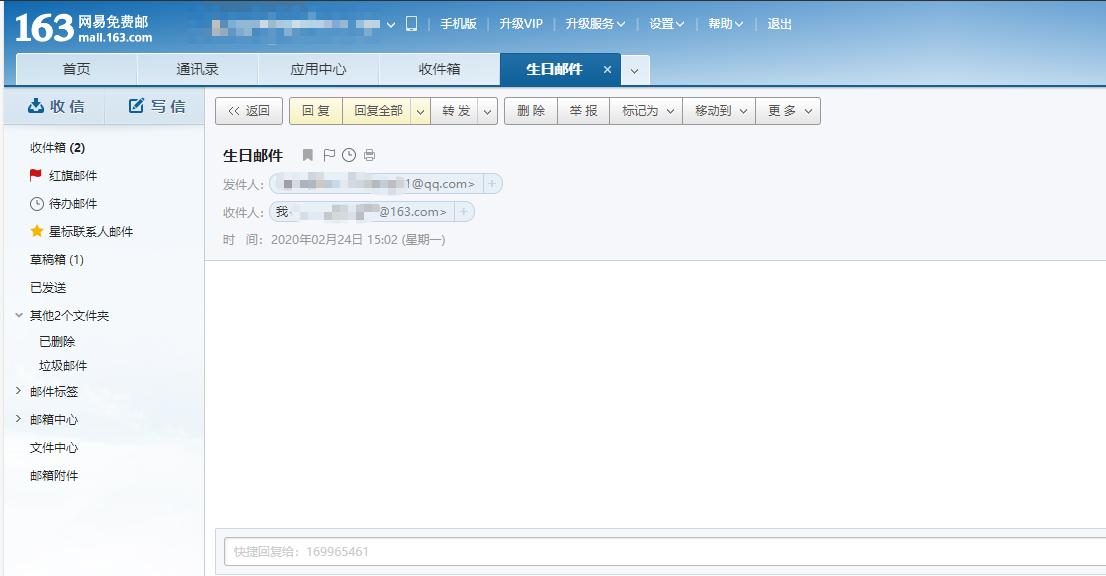
Task: Open the 草稿箱 (1) drafts folder
Action: pos(56,259)
